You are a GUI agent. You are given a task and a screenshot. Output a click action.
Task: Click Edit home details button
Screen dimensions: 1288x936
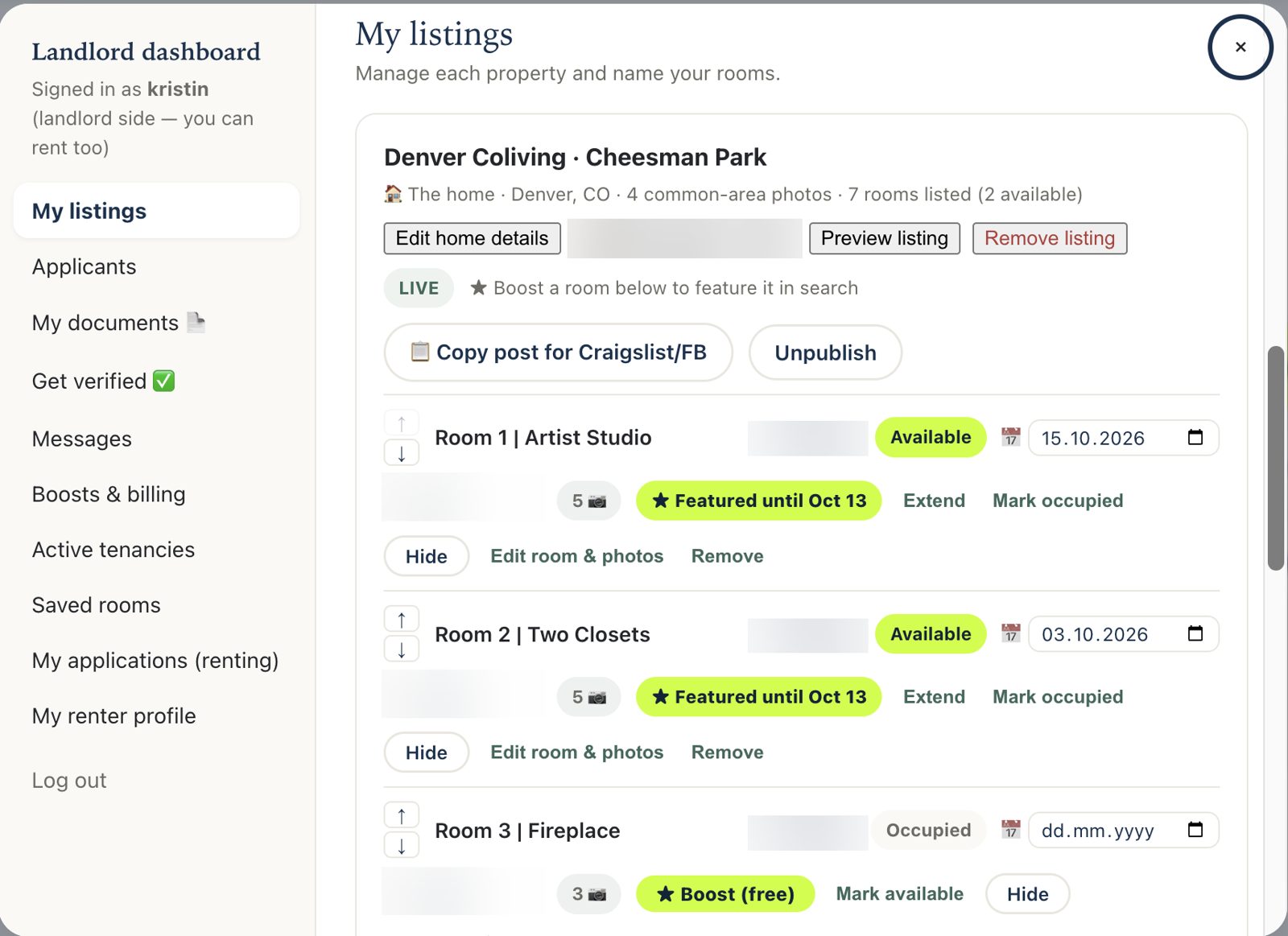point(472,238)
